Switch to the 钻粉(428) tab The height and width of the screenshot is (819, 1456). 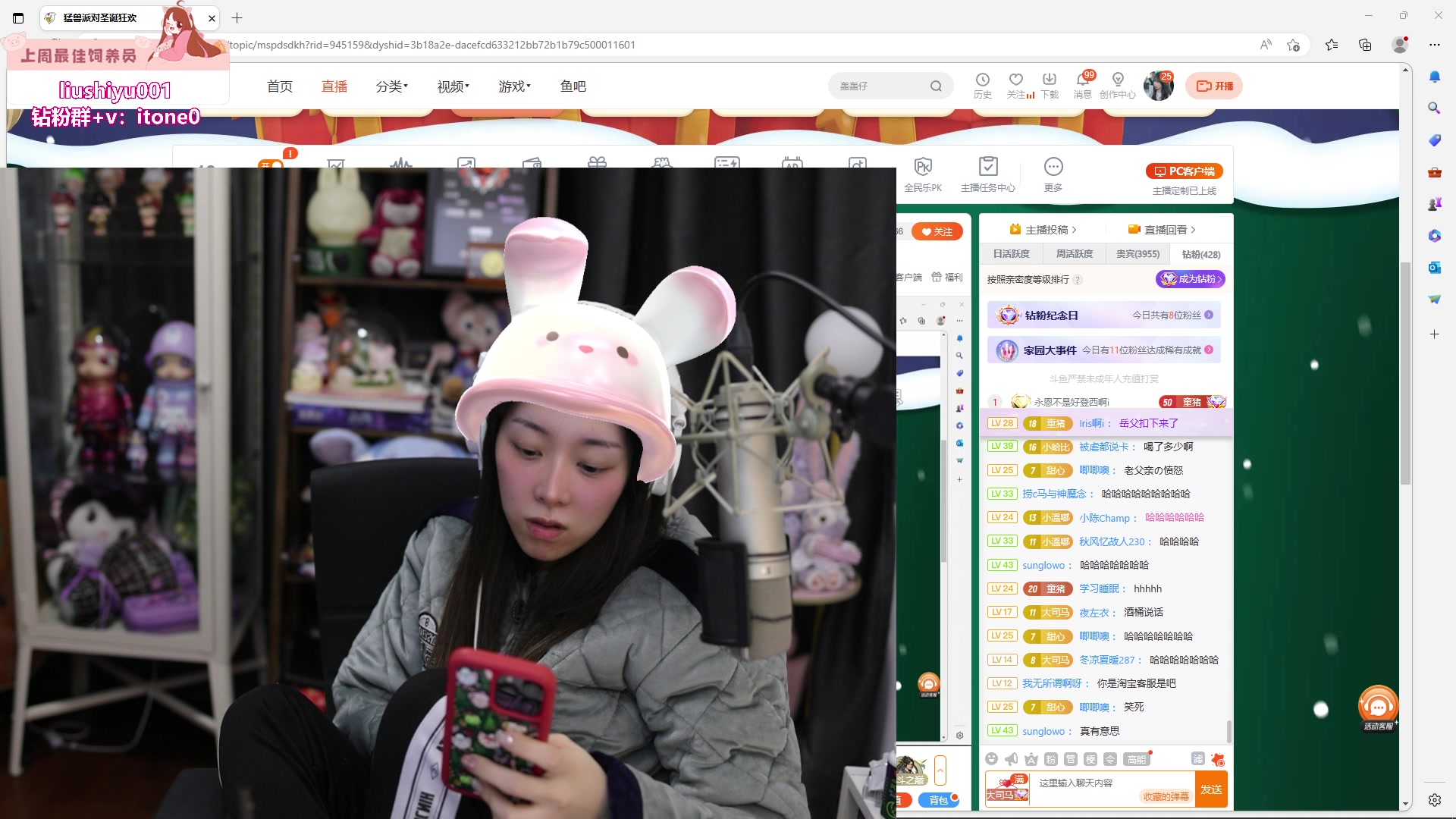click(1201, 254)
